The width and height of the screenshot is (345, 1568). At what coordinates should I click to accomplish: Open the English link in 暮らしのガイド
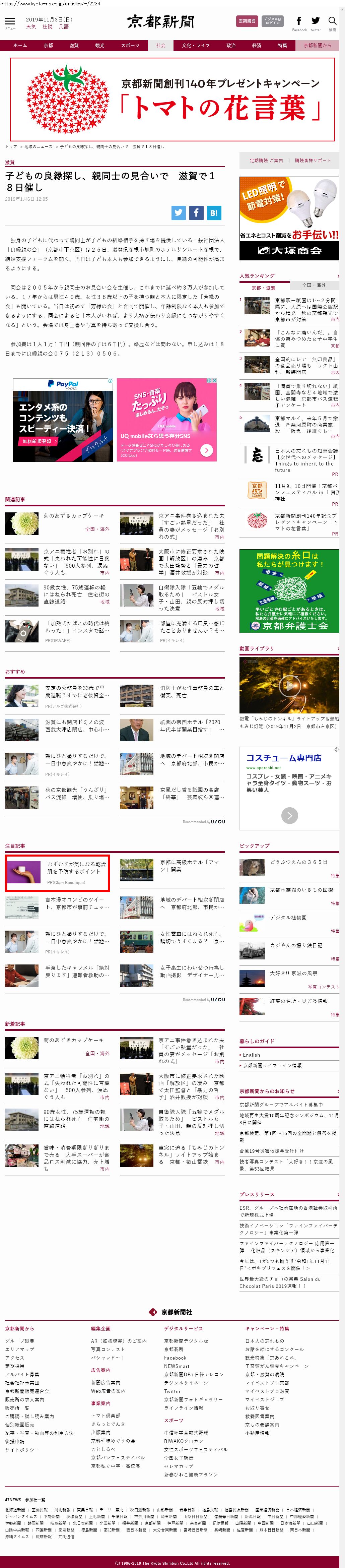pyautogui.click(x=251, y=1055)
